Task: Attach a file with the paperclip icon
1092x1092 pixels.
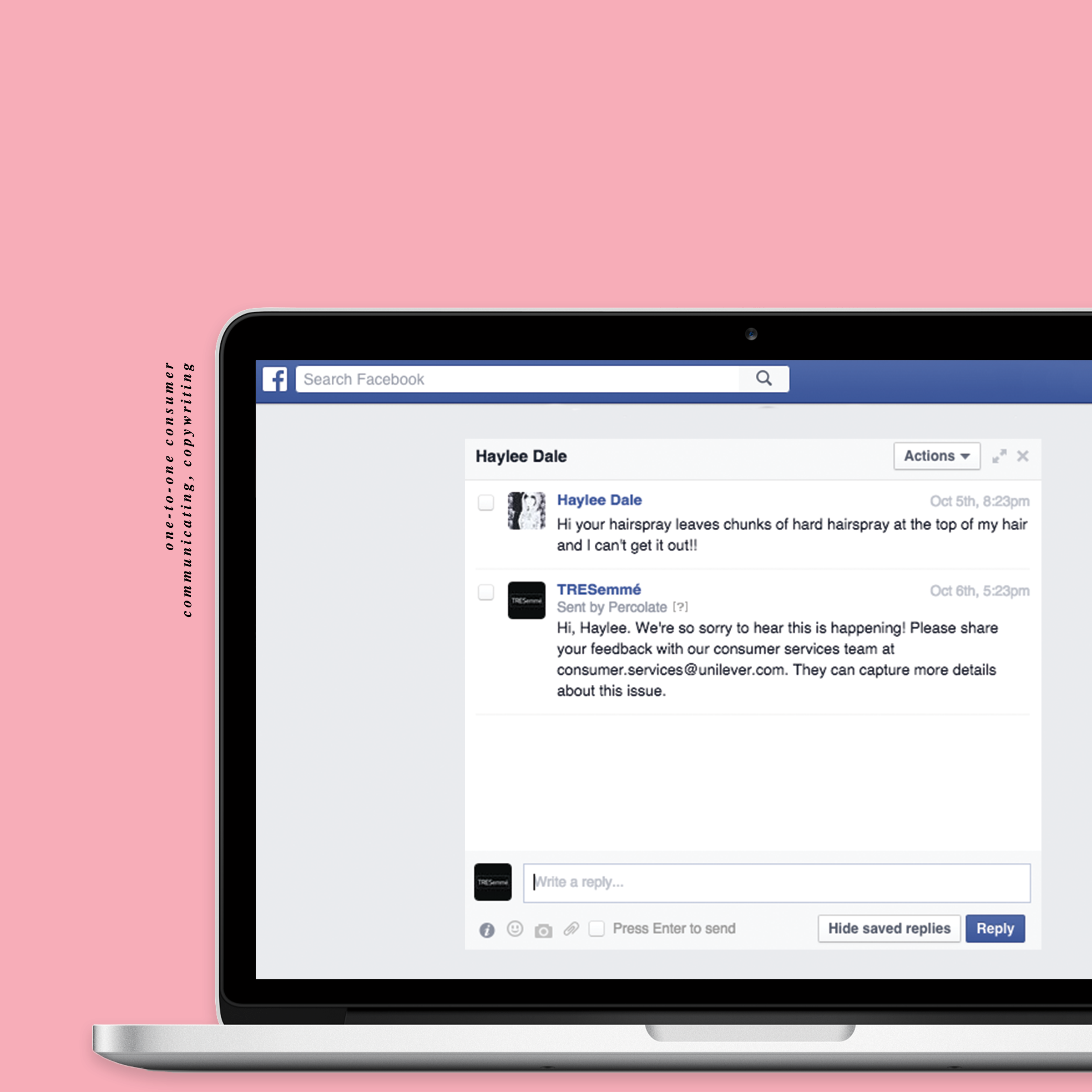Action: point(571,929)
